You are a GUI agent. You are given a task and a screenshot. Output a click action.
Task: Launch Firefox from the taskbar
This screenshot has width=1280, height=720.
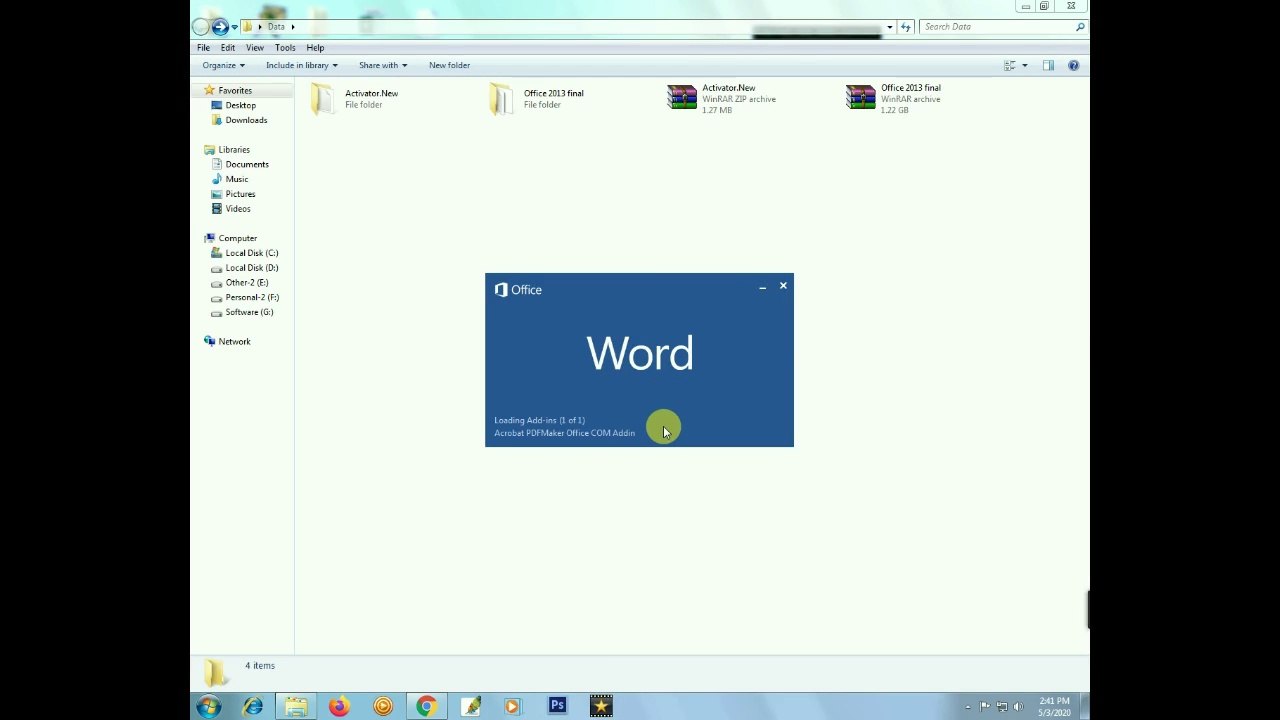[x=339, y=707]
